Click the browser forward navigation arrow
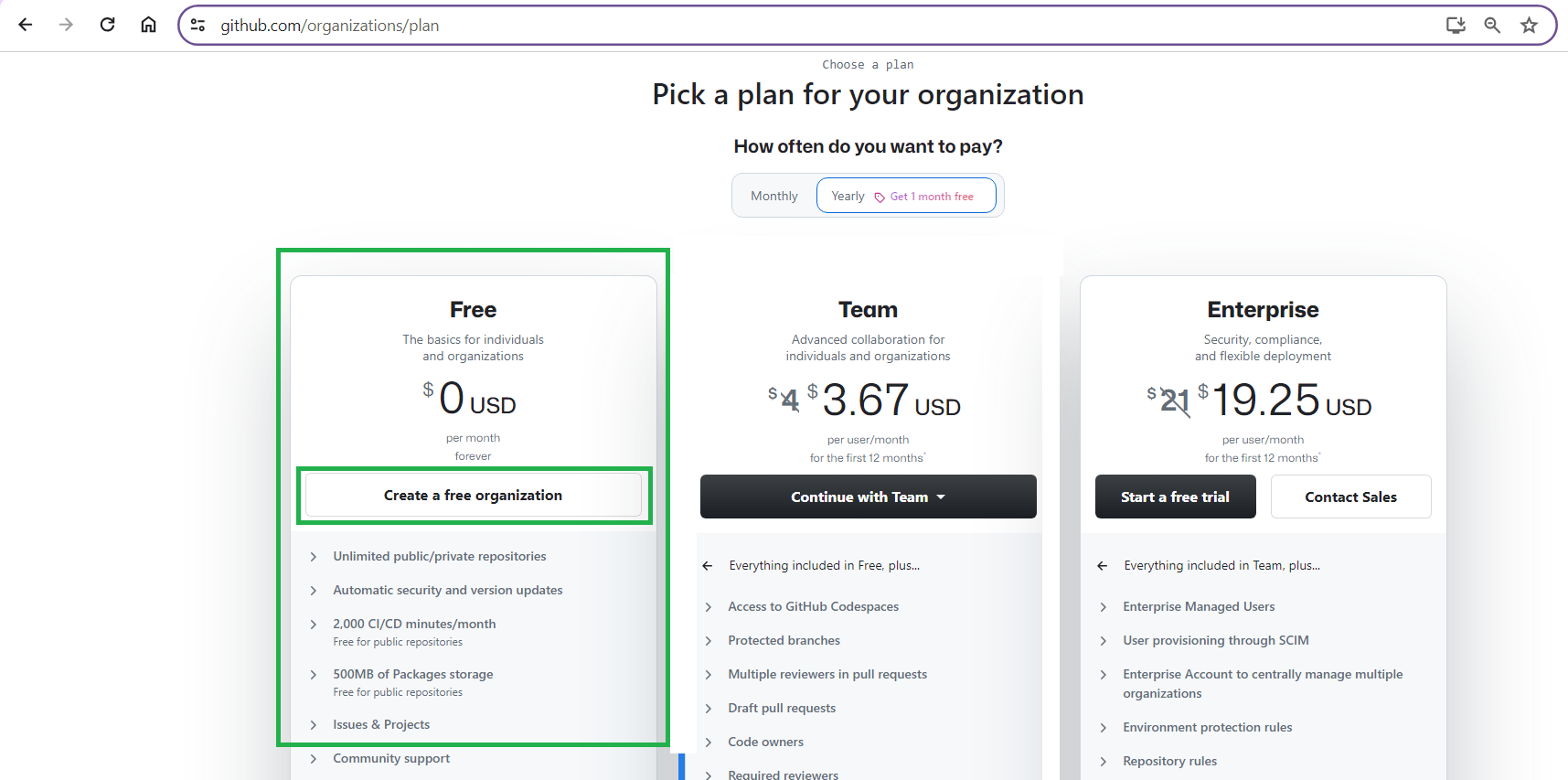 coord(65,25)
